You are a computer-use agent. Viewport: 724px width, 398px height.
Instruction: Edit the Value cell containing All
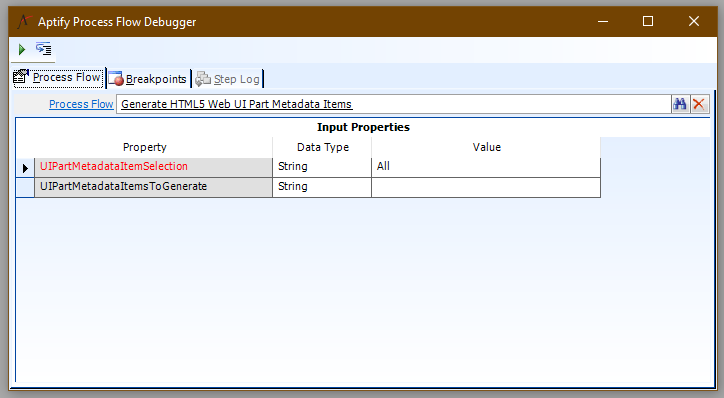[x=486, y=167]
